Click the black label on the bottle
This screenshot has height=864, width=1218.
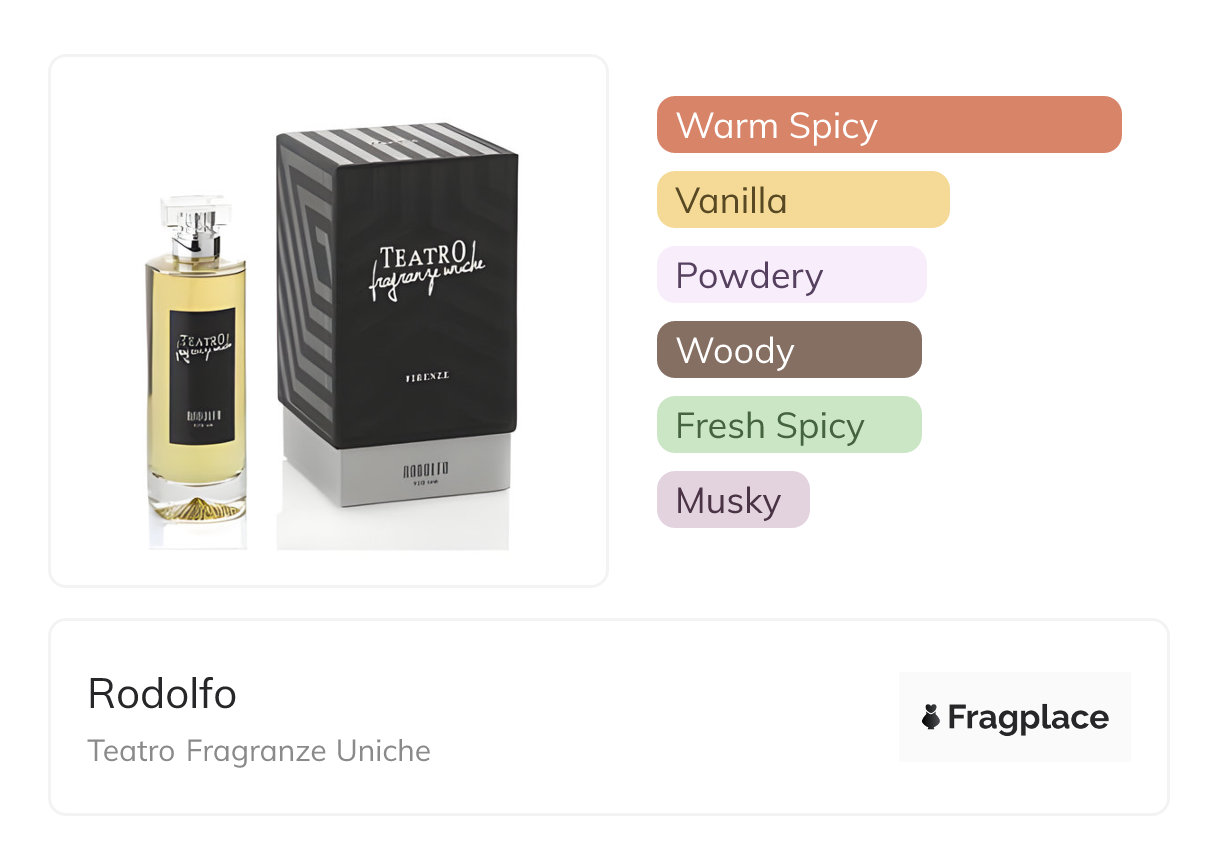(202, 376)
